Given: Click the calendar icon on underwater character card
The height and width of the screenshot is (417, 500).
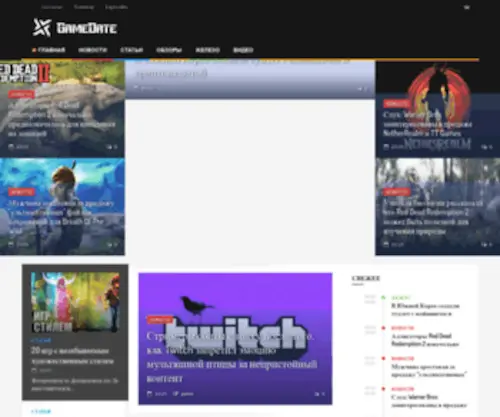Looking at the screenshot, I should (11, 244).
